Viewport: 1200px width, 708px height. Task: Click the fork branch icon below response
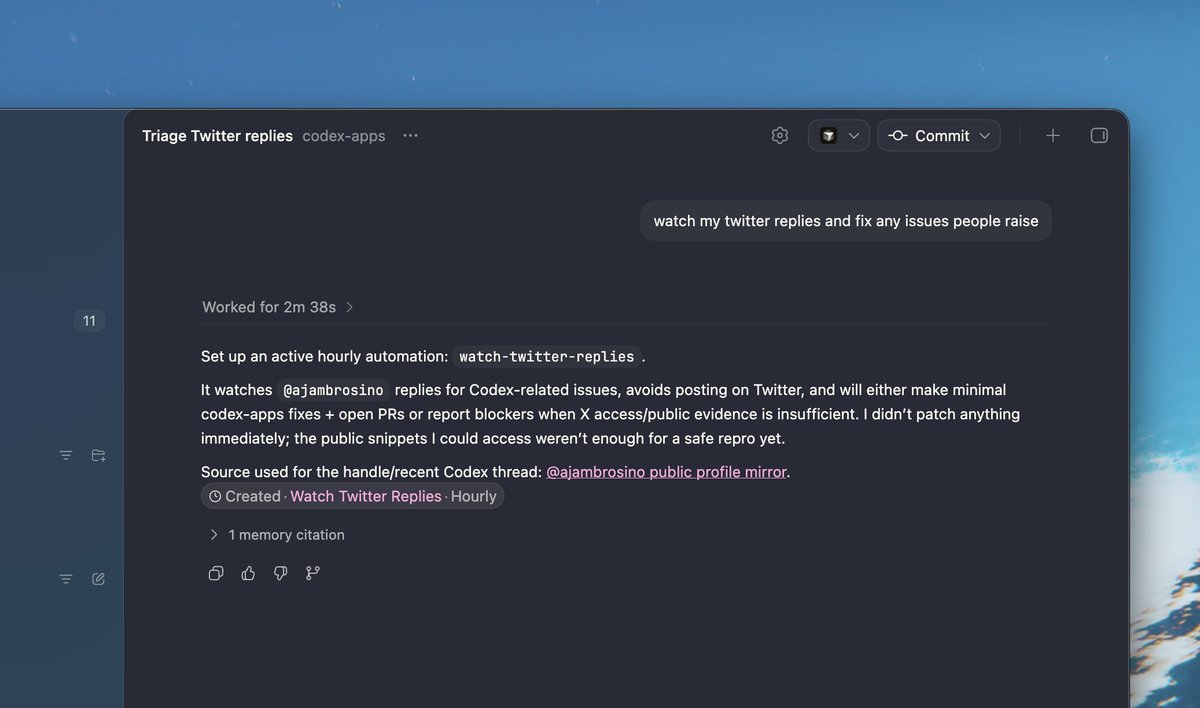click(x=313, y=573)
